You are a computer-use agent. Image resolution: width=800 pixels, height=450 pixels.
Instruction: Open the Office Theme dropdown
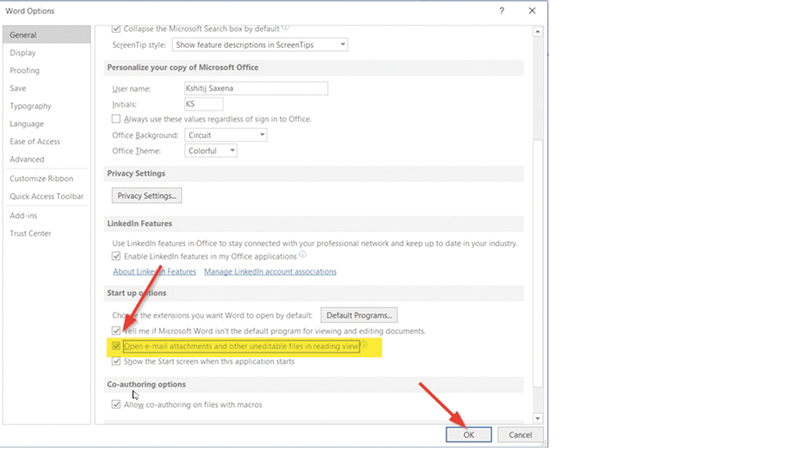pyautogui.click(x=211, y=150)
